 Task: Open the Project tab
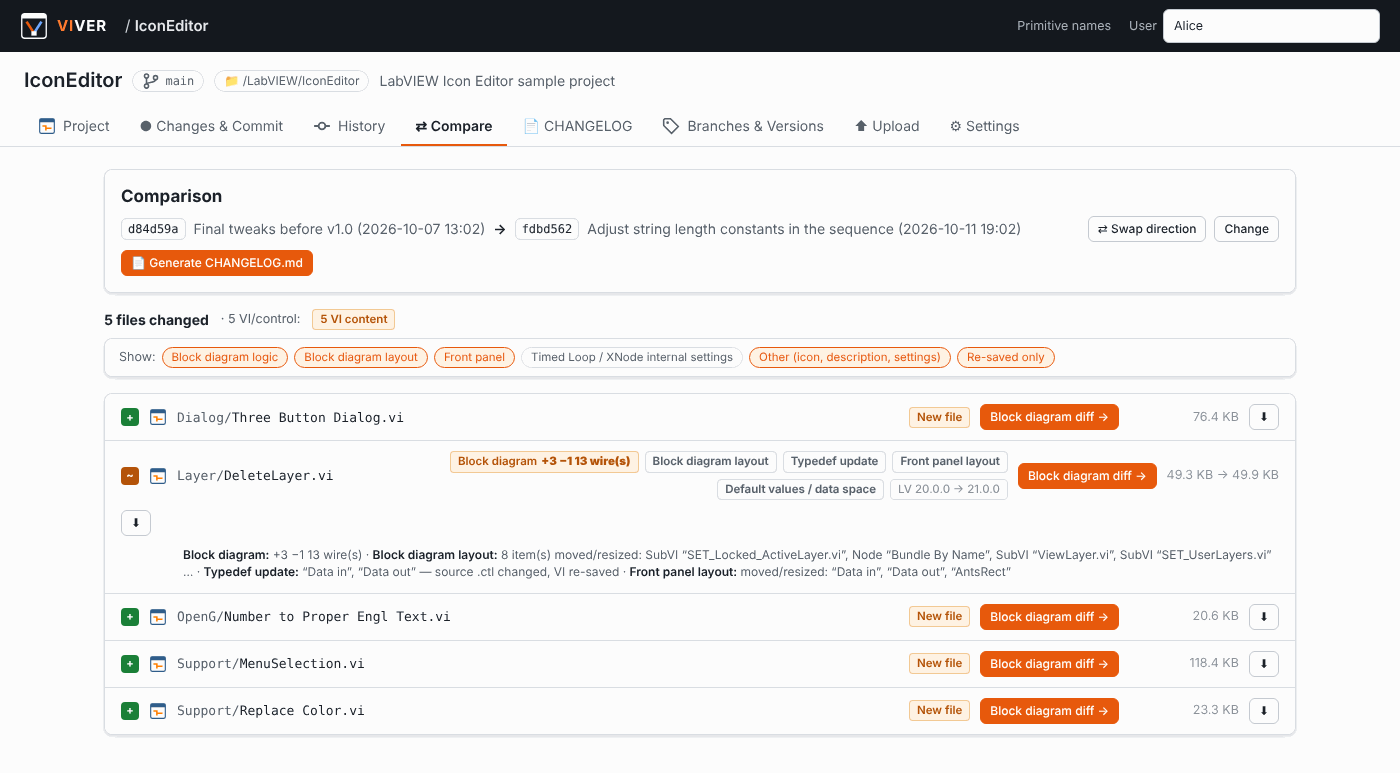74,126
